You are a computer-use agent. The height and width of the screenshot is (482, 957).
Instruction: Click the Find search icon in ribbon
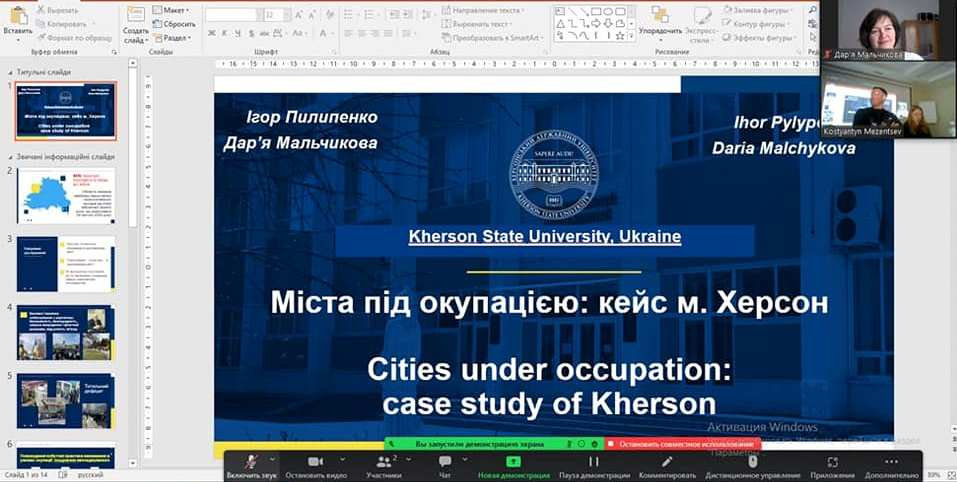coord(812,10)
